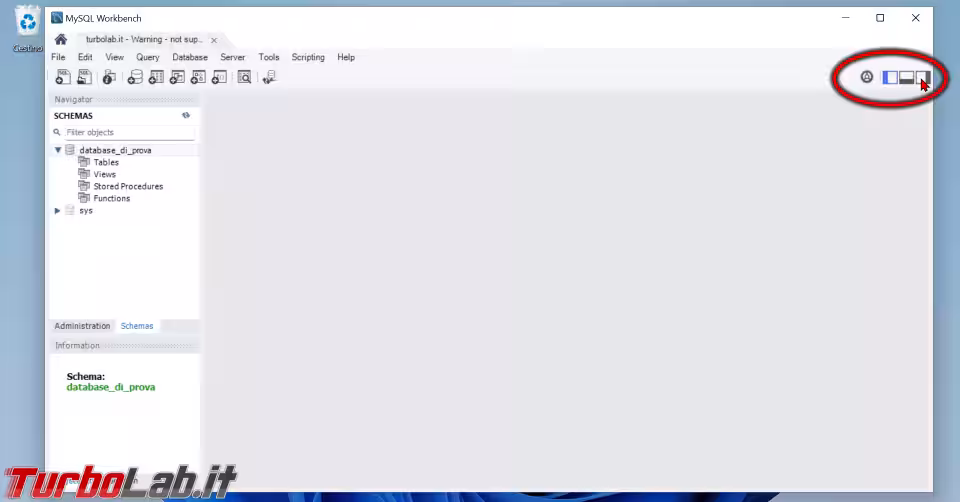Click the green database_di_prova schema name

111,387
